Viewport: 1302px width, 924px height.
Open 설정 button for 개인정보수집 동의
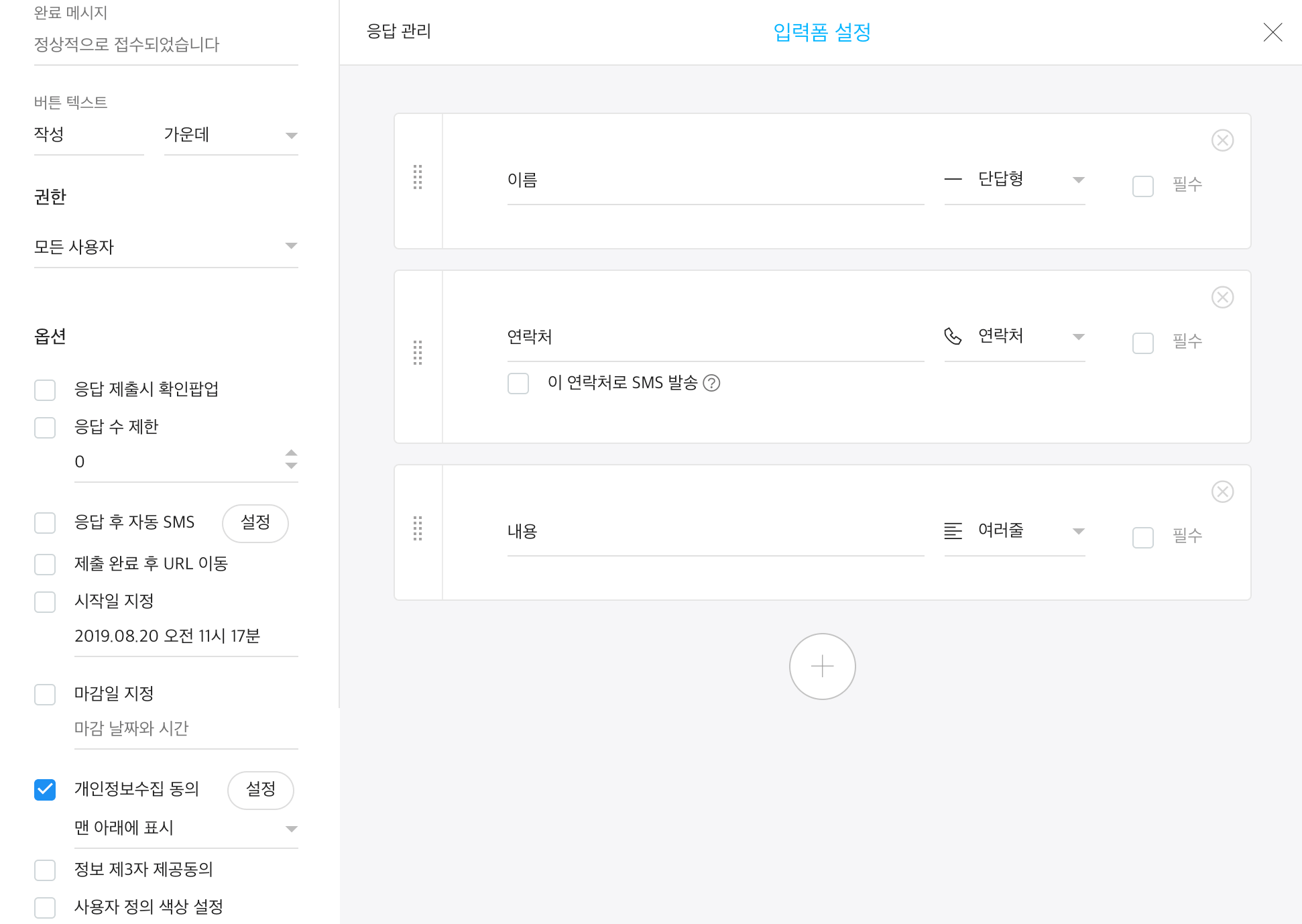[x=260, y=790]
